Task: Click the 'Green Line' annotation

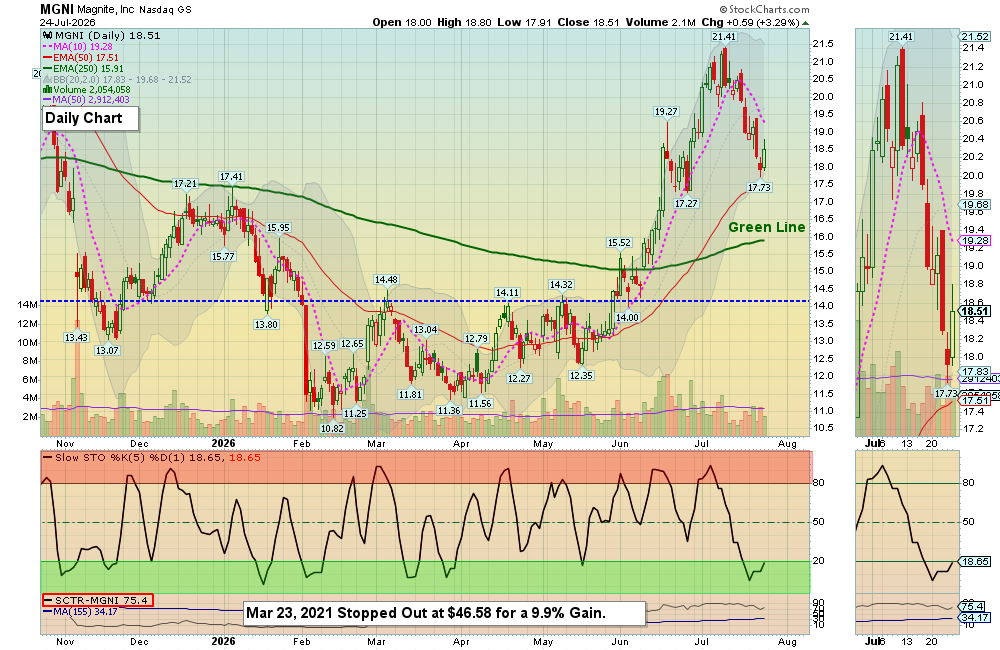Action: pyautogui.click(x=767, y=227)
